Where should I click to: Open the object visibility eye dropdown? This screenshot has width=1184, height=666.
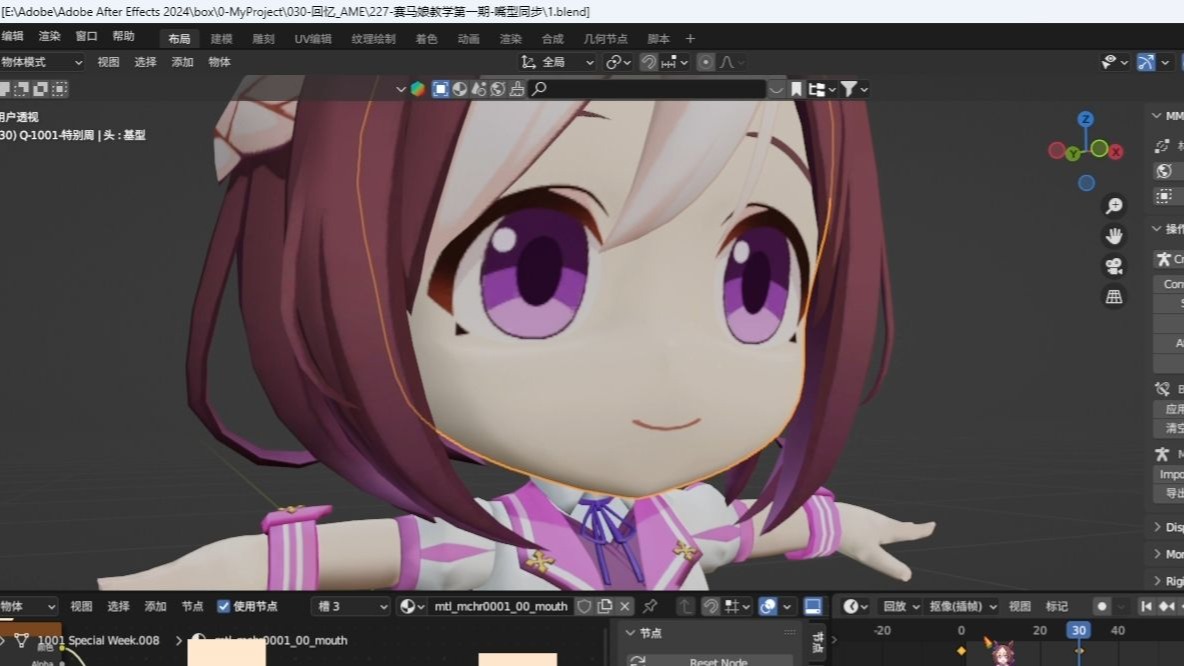1114,62
